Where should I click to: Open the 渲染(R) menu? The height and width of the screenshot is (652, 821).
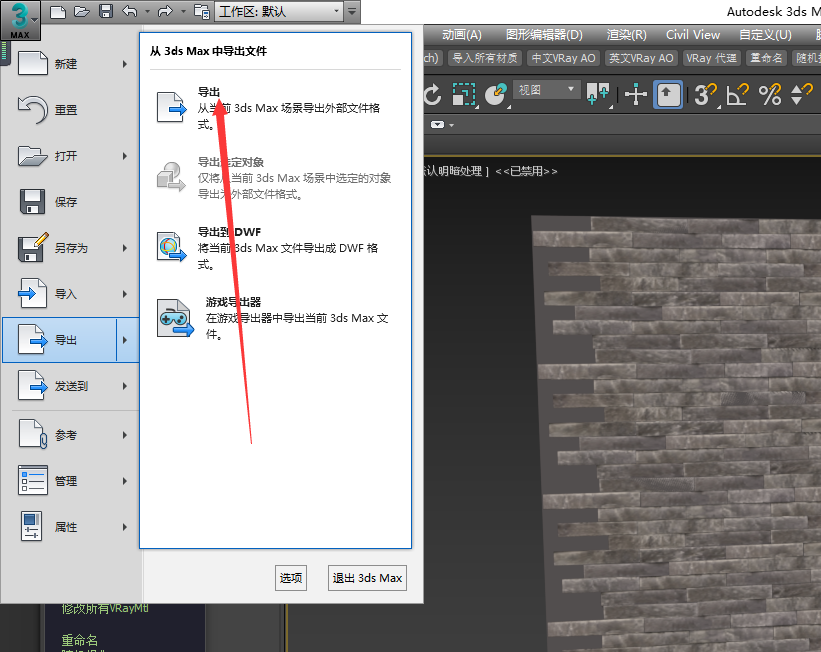[626, 35]
